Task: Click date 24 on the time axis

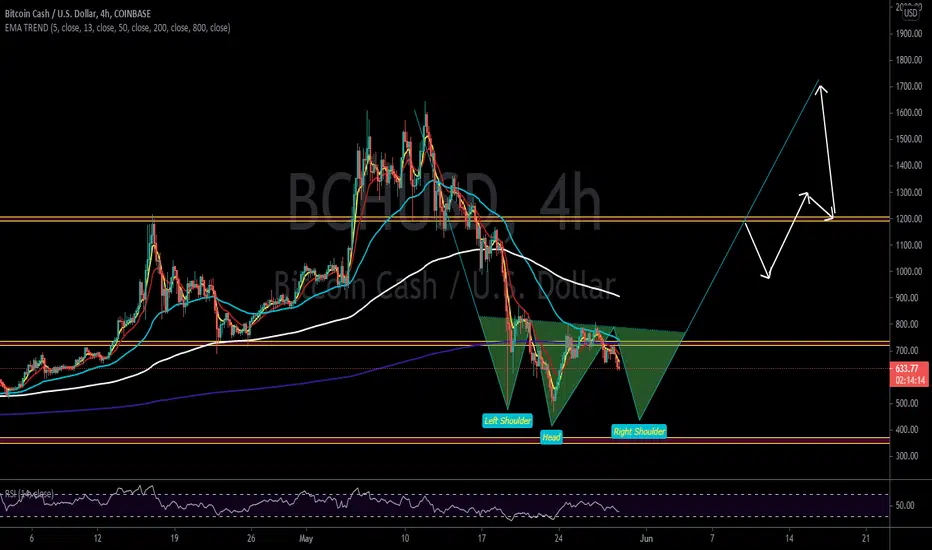Action: 558,539
